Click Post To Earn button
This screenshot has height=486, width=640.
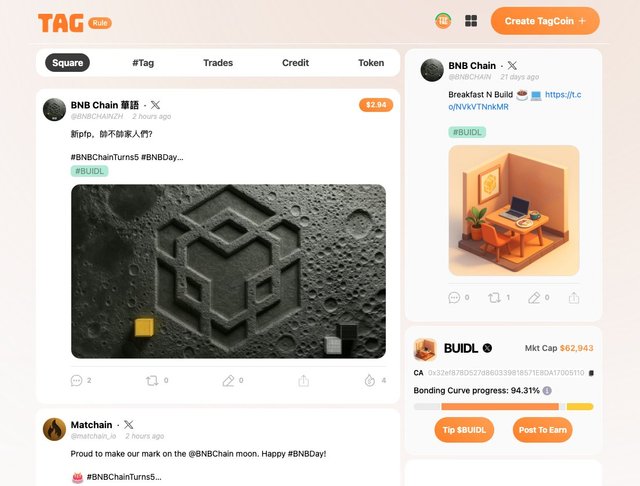tap(542, 430)
